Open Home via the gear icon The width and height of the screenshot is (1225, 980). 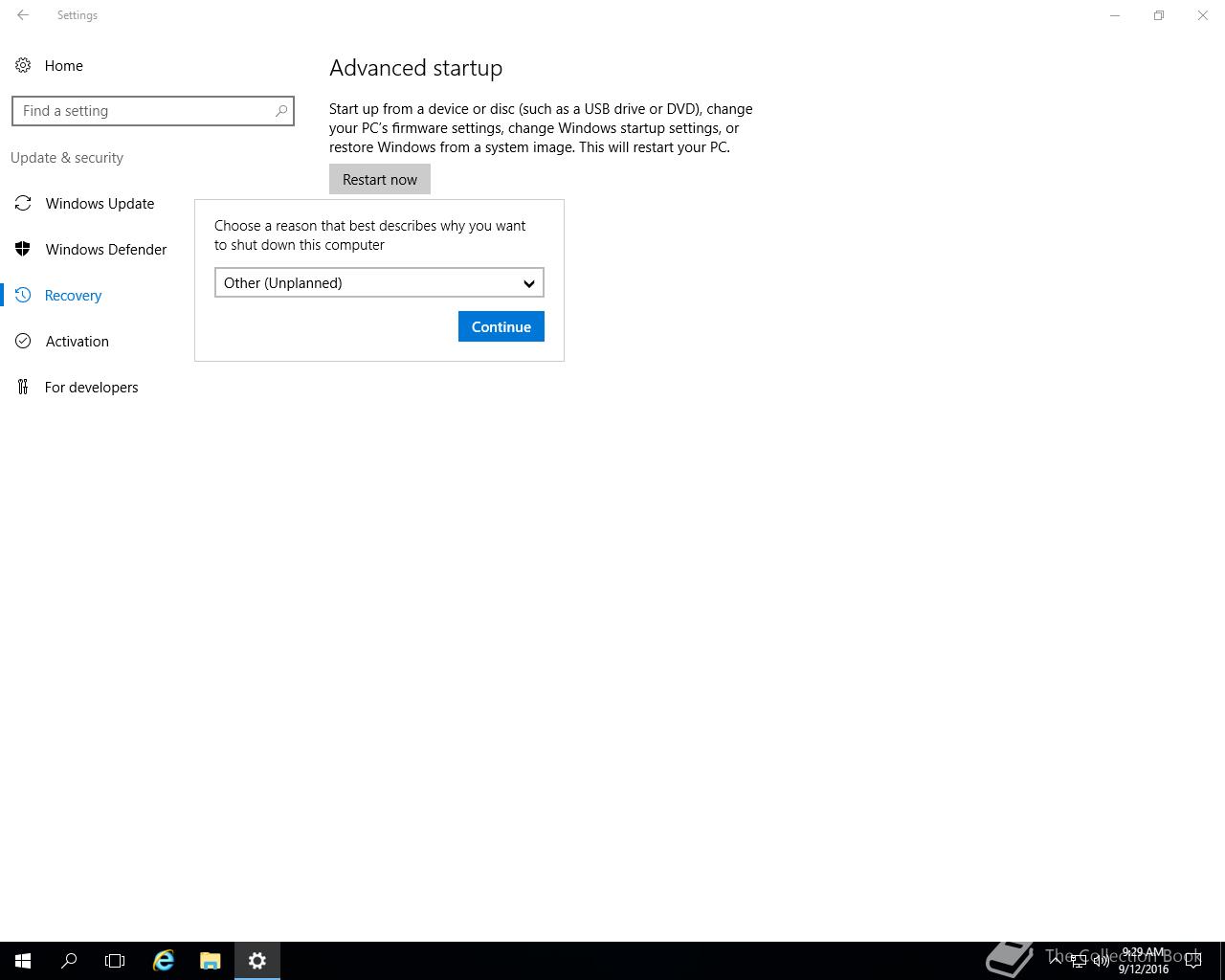[23, 65]
